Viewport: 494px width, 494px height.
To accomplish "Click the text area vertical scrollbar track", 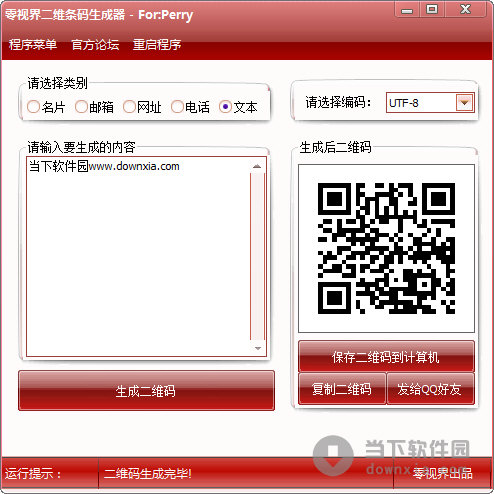I will (x=258, y=257).
